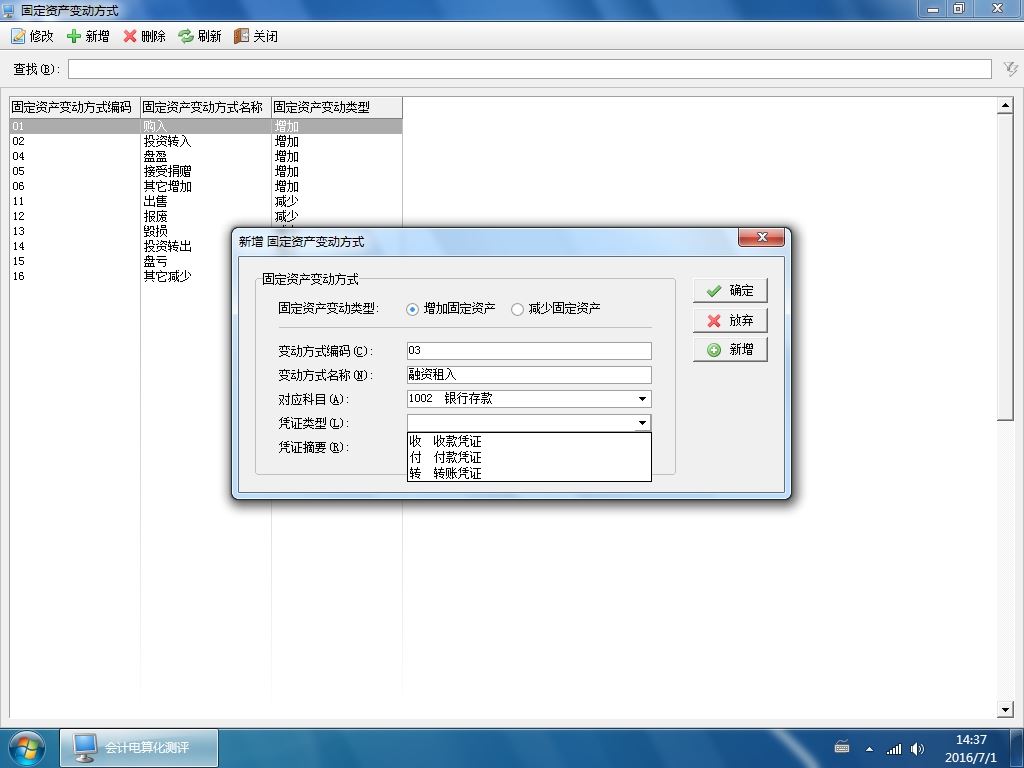Click the 变动方式名称 input field

tap(529, 375)
